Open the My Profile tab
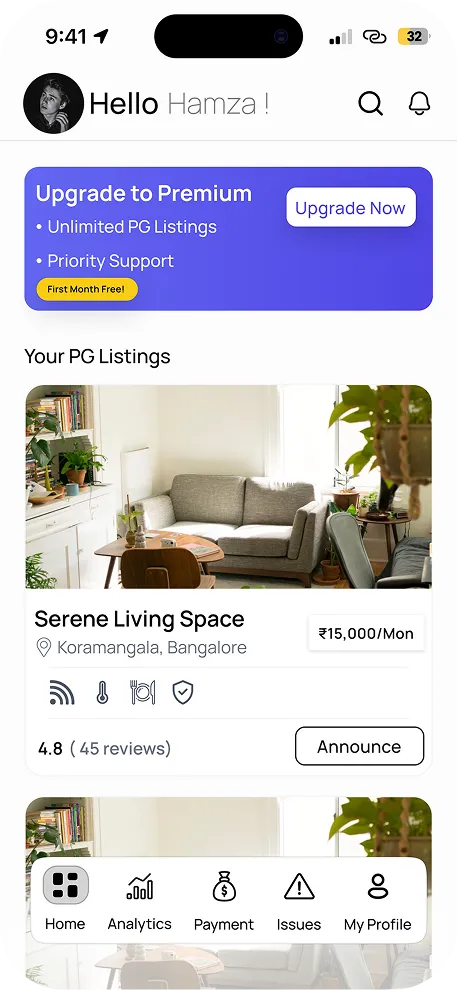Image resolution: width=458 pixels, height=990 pixels. tap(378, 901)
